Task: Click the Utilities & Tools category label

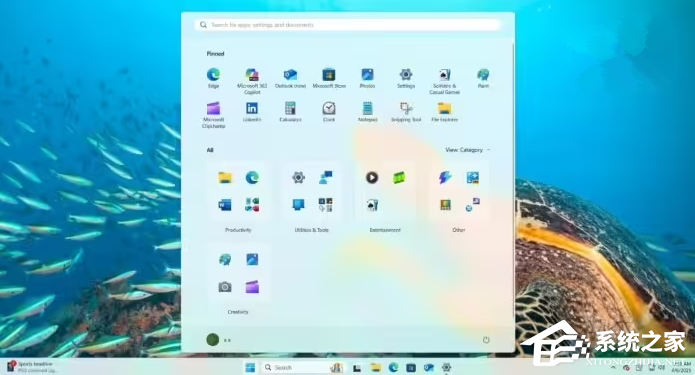Action: [312, 230]
